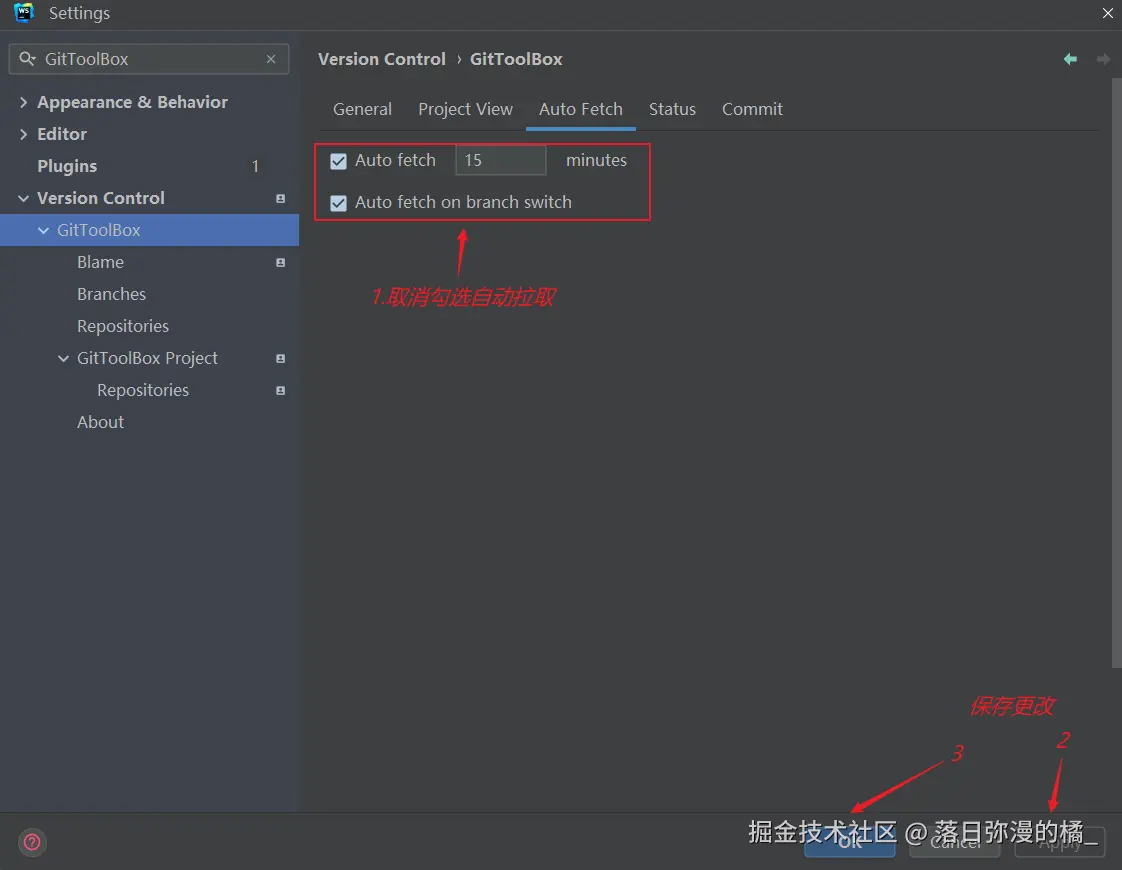Clear the GitToolBox search using the X icon
Viewport: 1122px width, 870px height.
click(x=271, y=59)
